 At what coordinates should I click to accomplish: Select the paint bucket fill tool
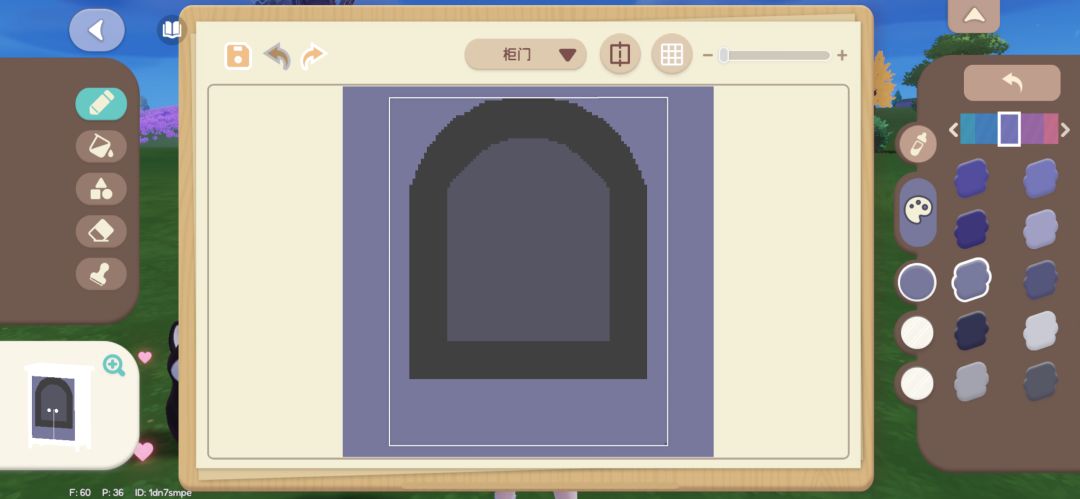(x=101, y=146)
